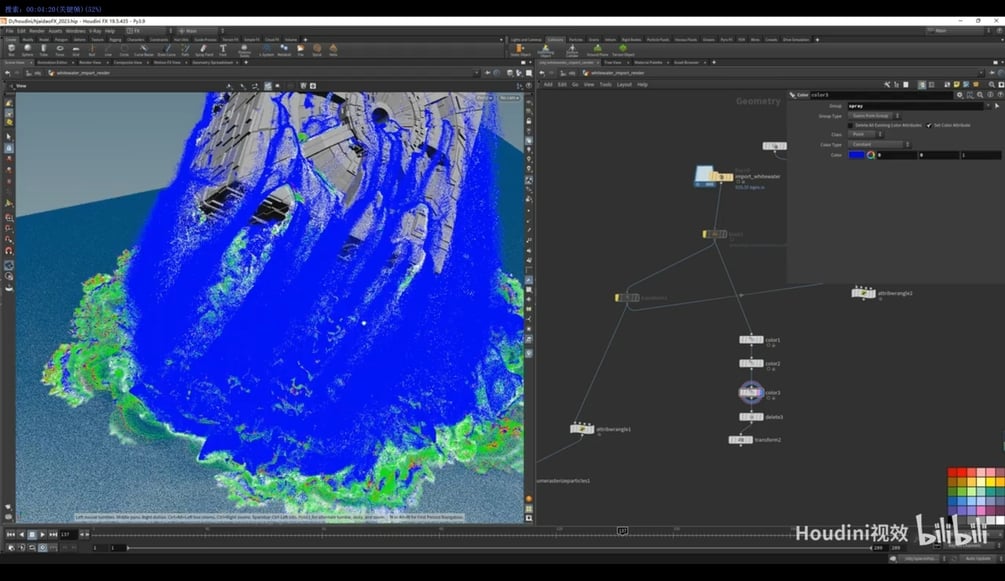Select the Spray Paint shelf tool
The width and height of the screenshot is (1005, 581).
(204, 49)
